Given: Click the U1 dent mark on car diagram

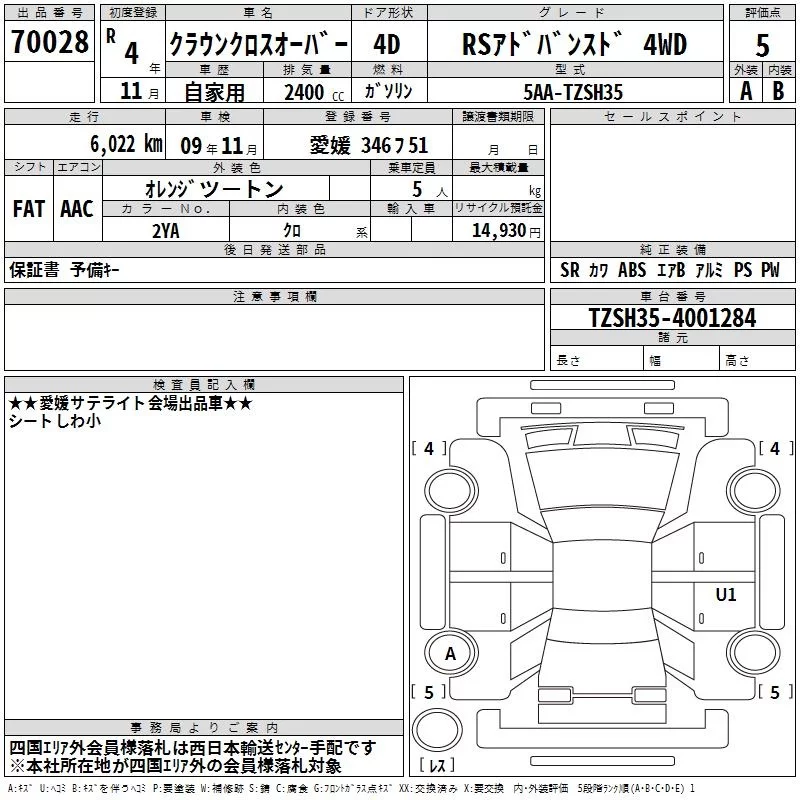Looking at the screenshot, I should (725, 595).
